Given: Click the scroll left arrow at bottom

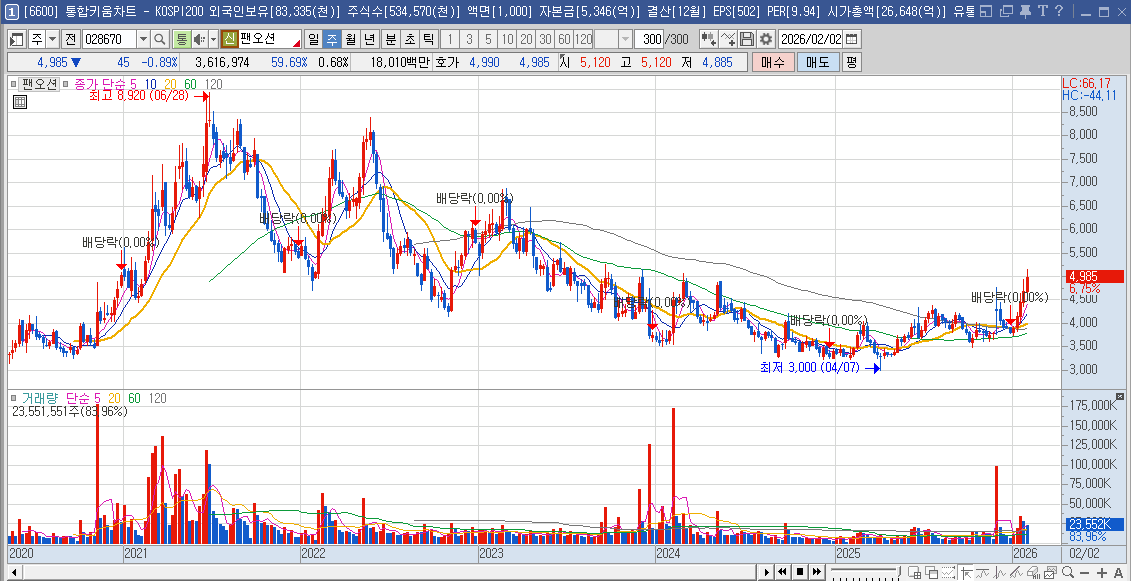Looking at the screenshot, I should pyautogui.click(x=14, y=572).
